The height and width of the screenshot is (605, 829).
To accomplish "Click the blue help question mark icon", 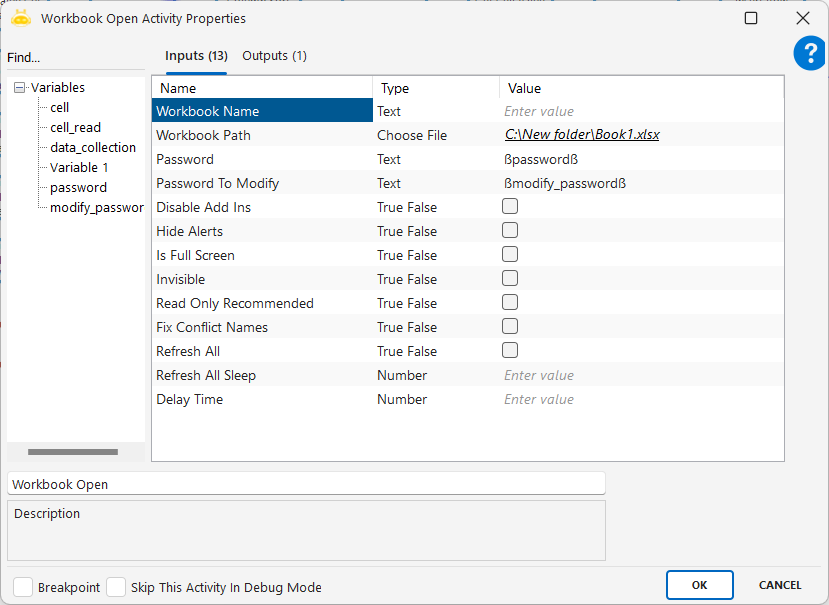I will pos(809,54).
